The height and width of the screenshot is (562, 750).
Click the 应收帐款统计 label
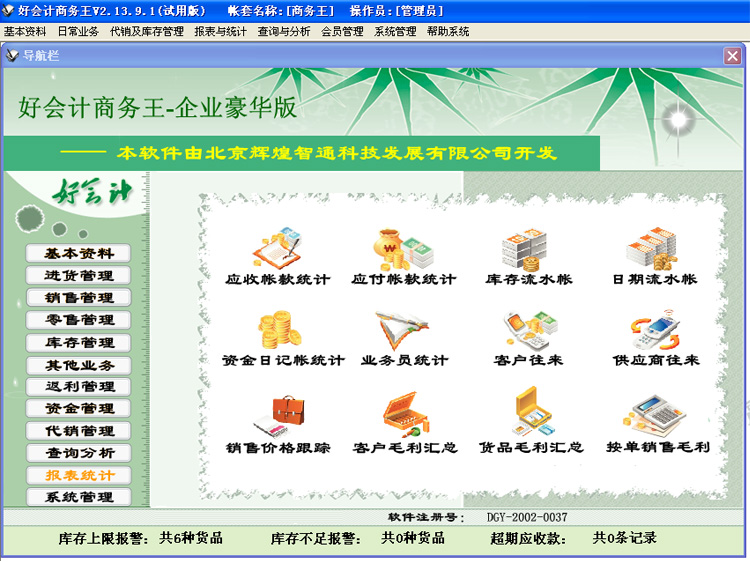[x=278, y=279]
